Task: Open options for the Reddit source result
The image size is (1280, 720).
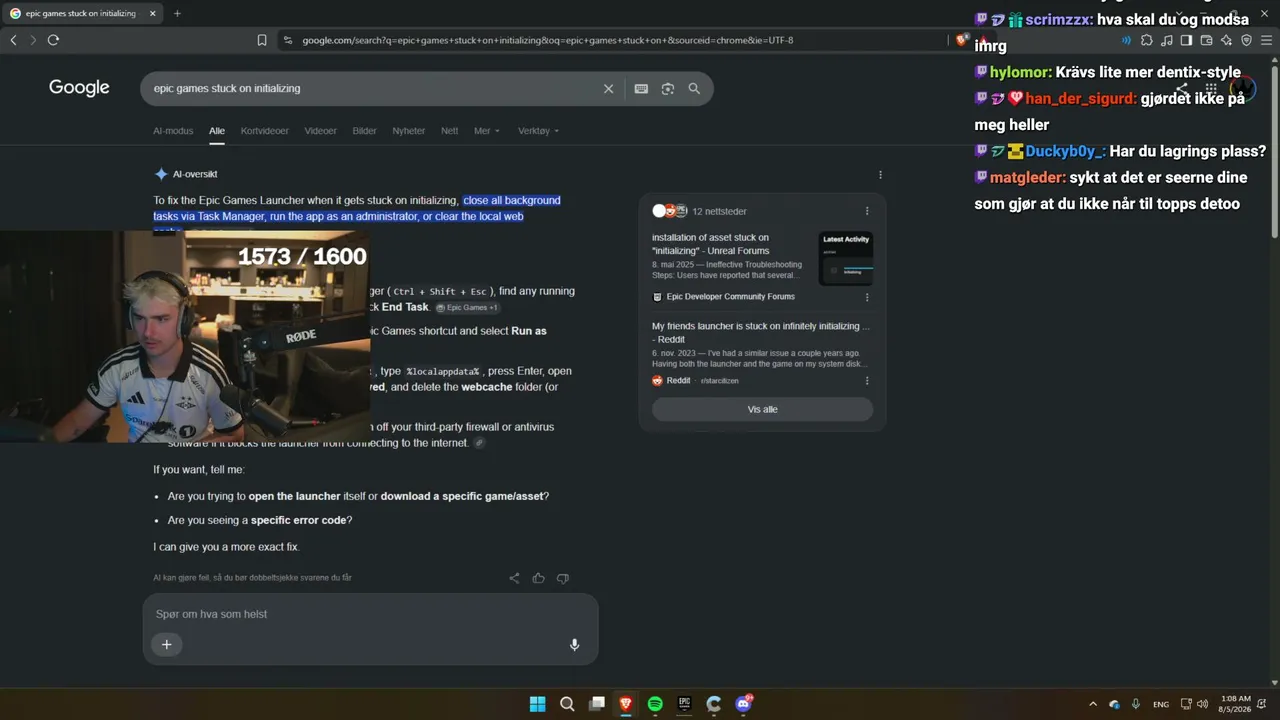Action: point(867,381)
